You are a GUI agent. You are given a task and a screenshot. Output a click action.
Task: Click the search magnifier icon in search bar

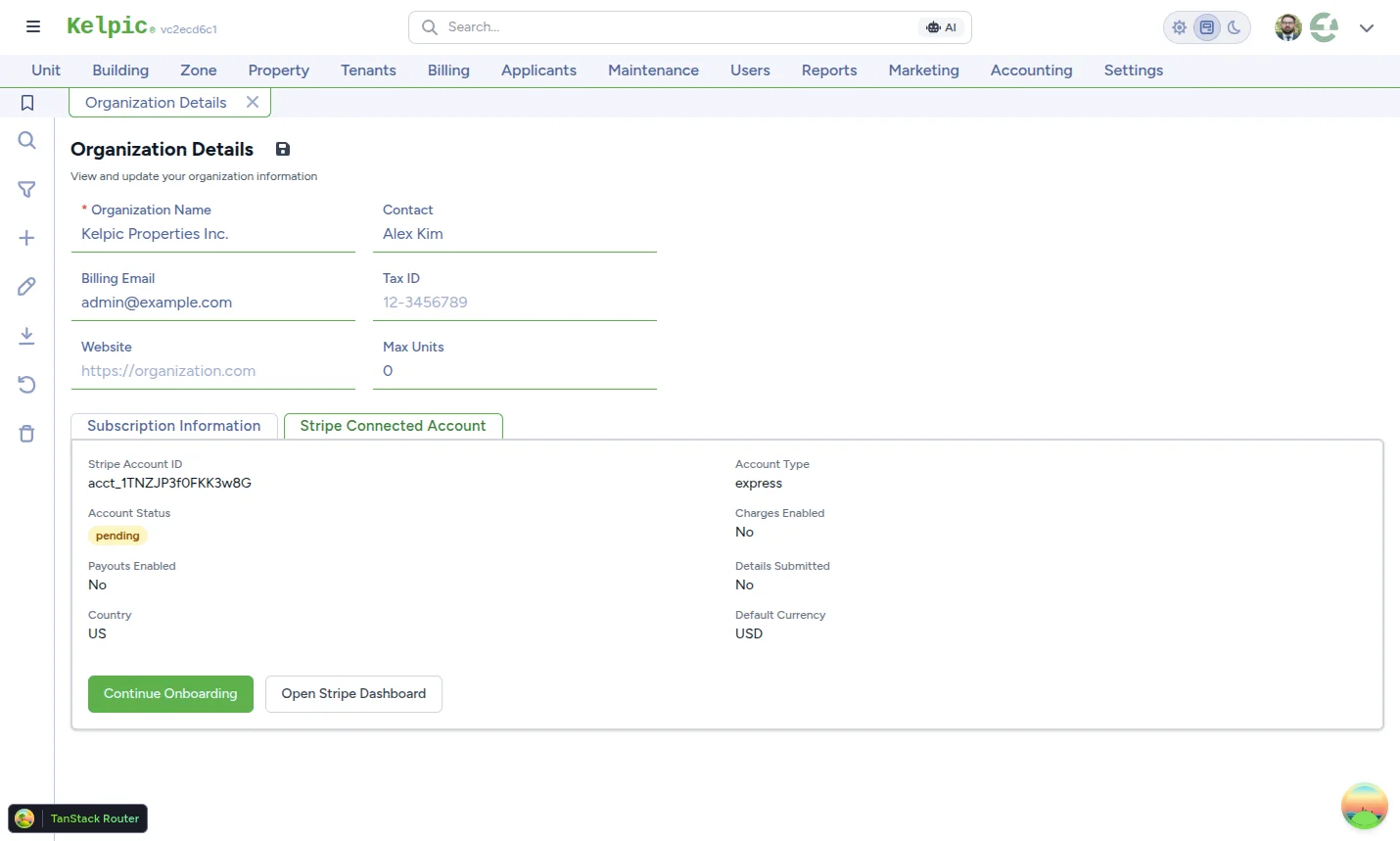[429, 27]
